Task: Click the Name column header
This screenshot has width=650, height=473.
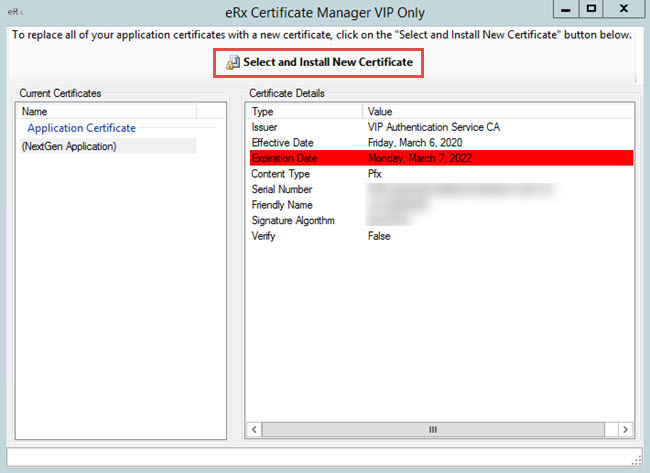Action: point(107,112)
